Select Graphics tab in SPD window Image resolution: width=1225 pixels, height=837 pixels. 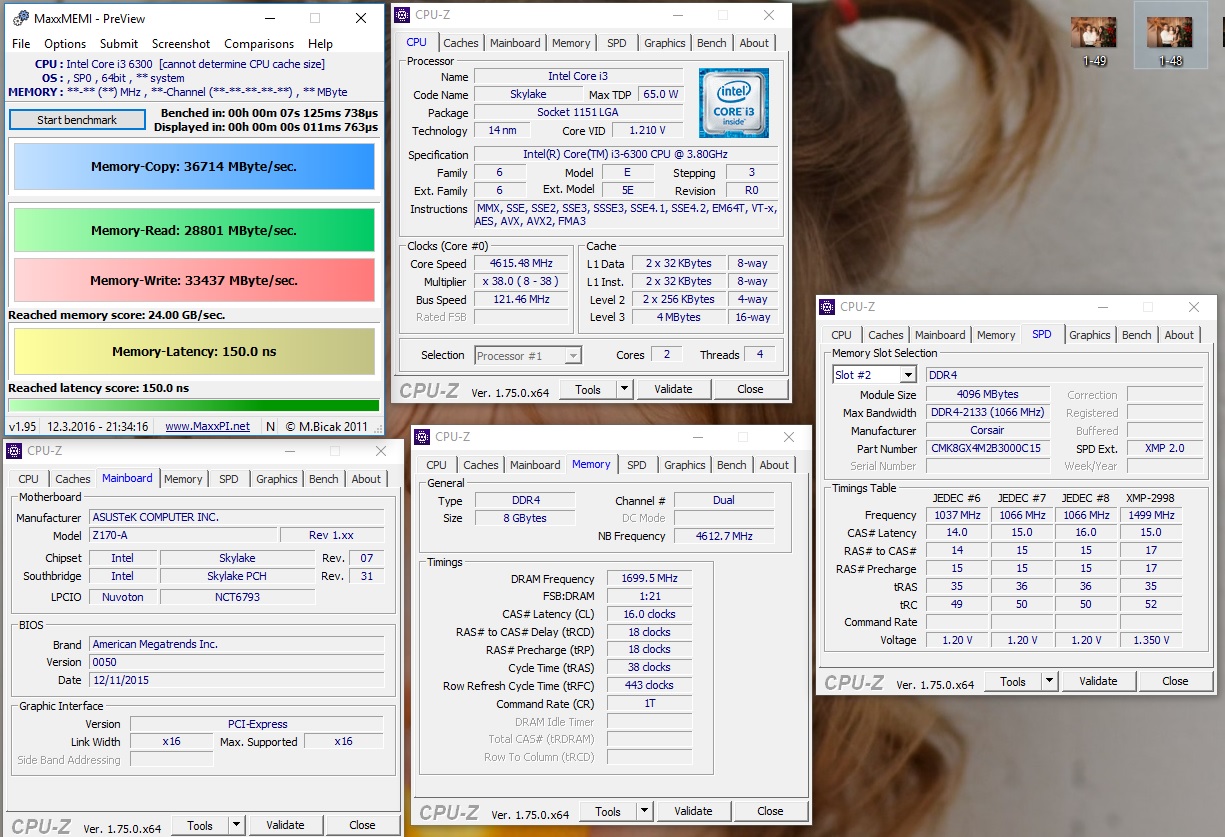(1090, 335)
